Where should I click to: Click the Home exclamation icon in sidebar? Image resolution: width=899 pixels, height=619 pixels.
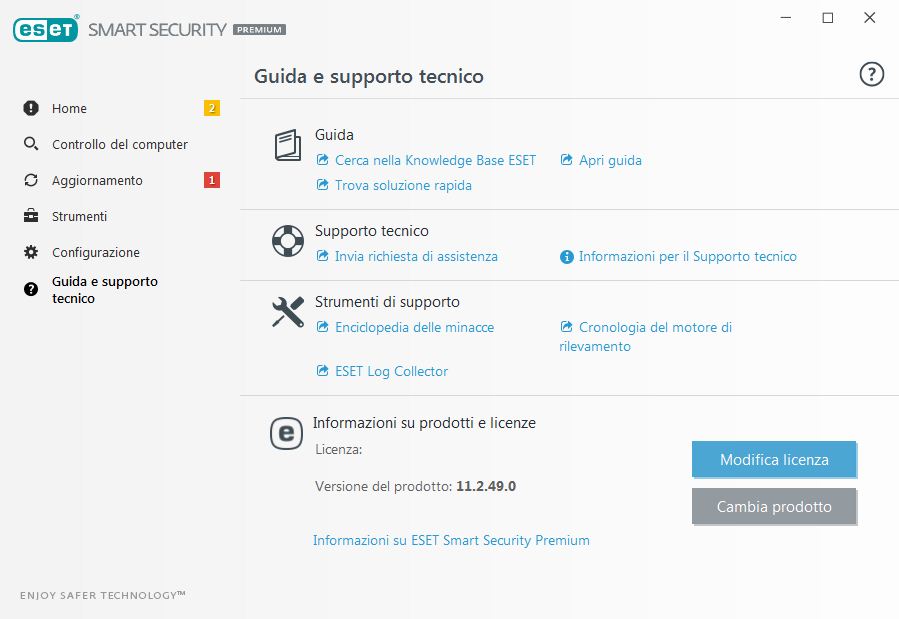point(31,108)
